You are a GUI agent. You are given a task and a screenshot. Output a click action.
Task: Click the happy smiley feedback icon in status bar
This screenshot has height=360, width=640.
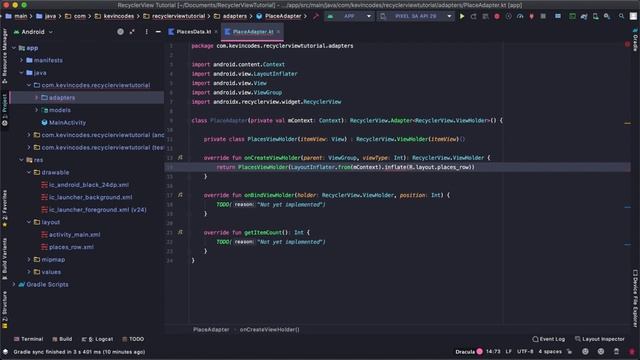click(x=585, y=351)
